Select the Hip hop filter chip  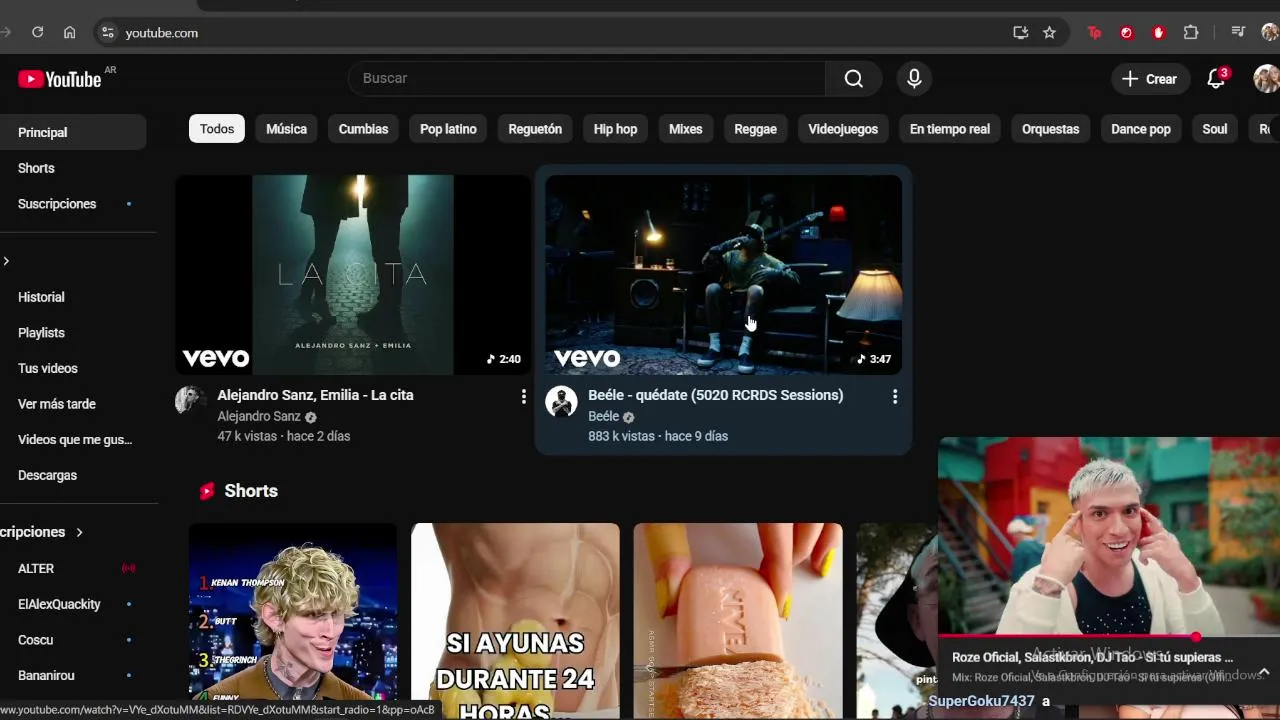[x=615, y=129]
